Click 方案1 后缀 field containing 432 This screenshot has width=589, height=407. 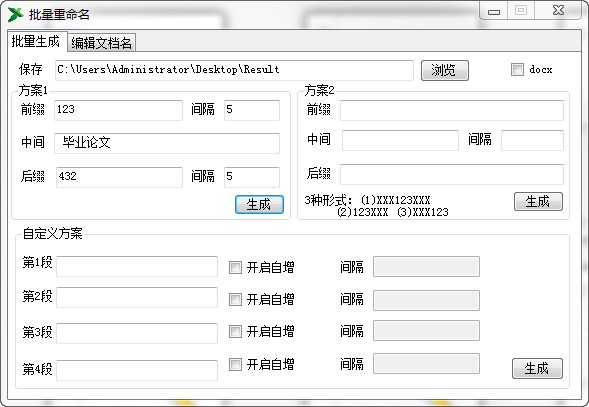pyautogui.click(x=119, y=177)
